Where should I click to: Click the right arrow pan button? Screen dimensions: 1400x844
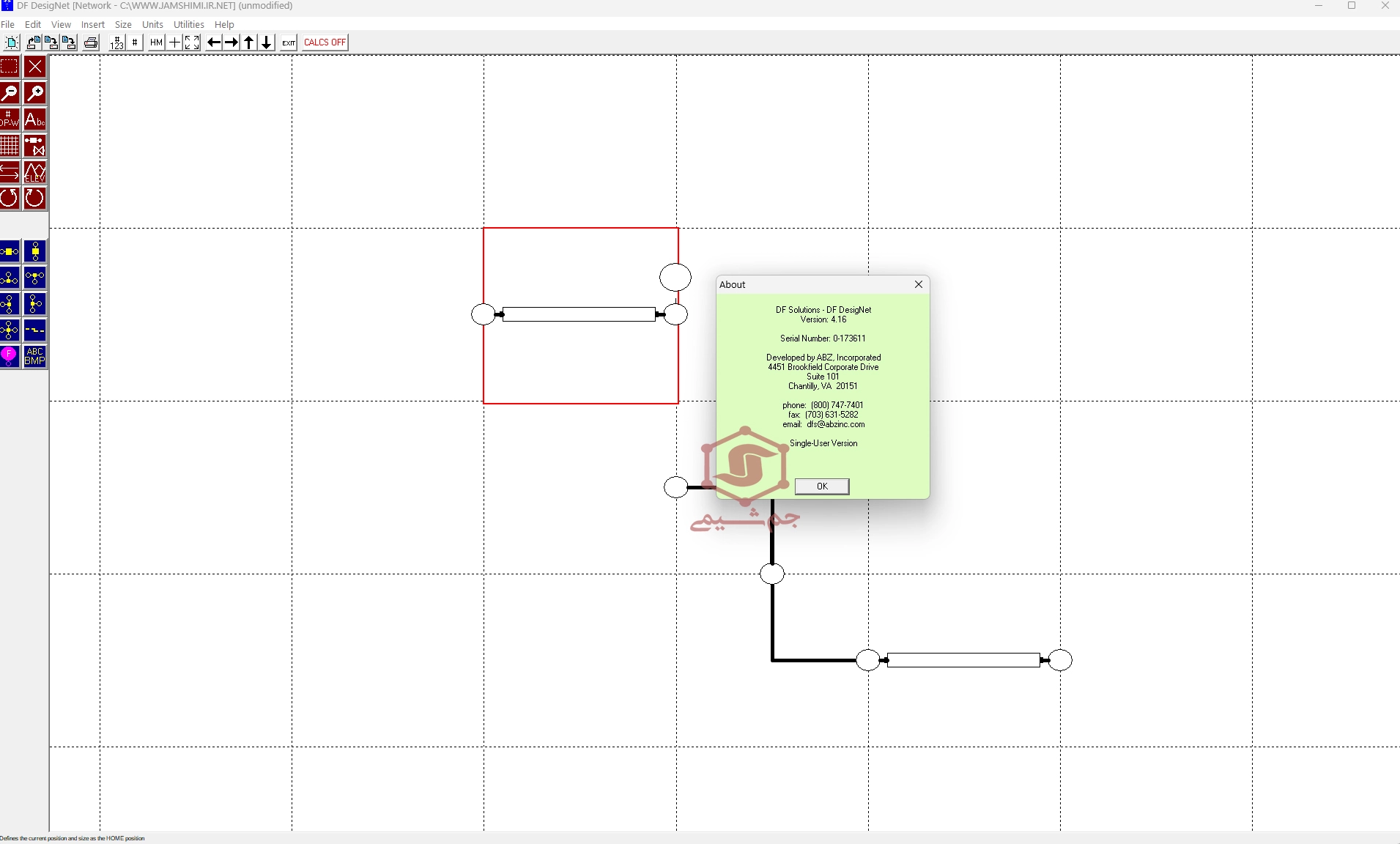coord(232,42)
